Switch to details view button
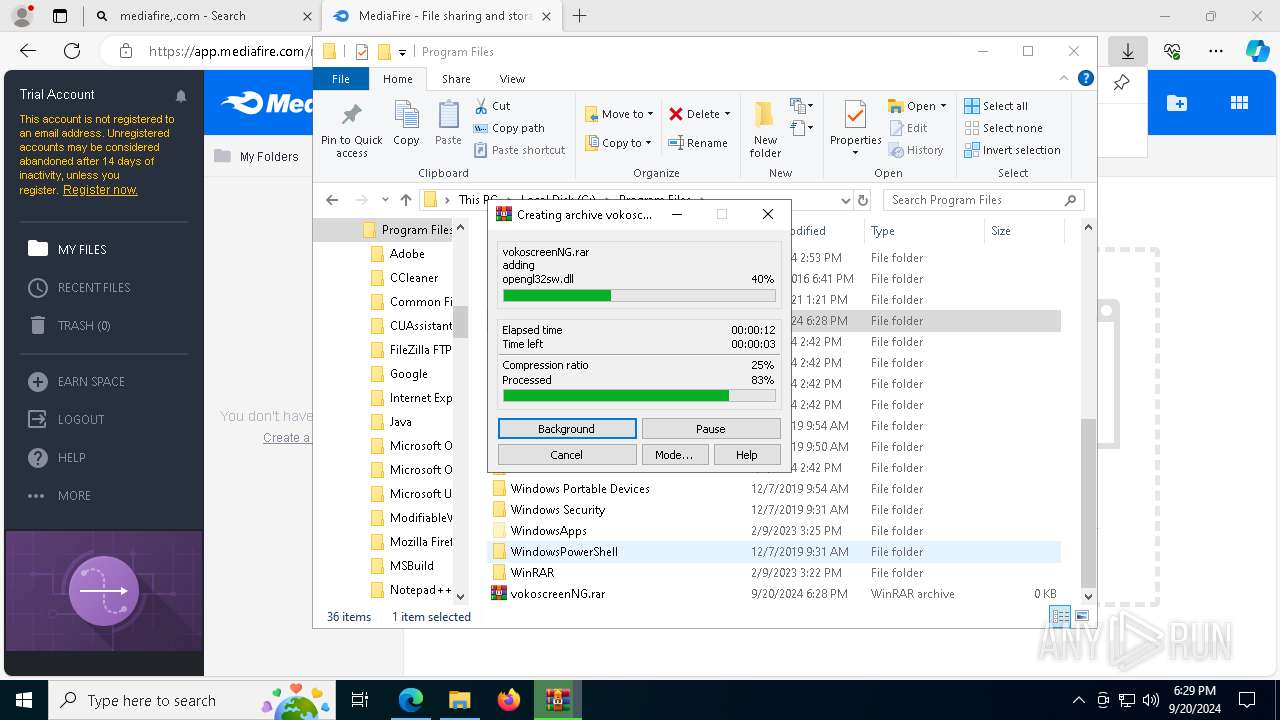 coord(1060,616)
